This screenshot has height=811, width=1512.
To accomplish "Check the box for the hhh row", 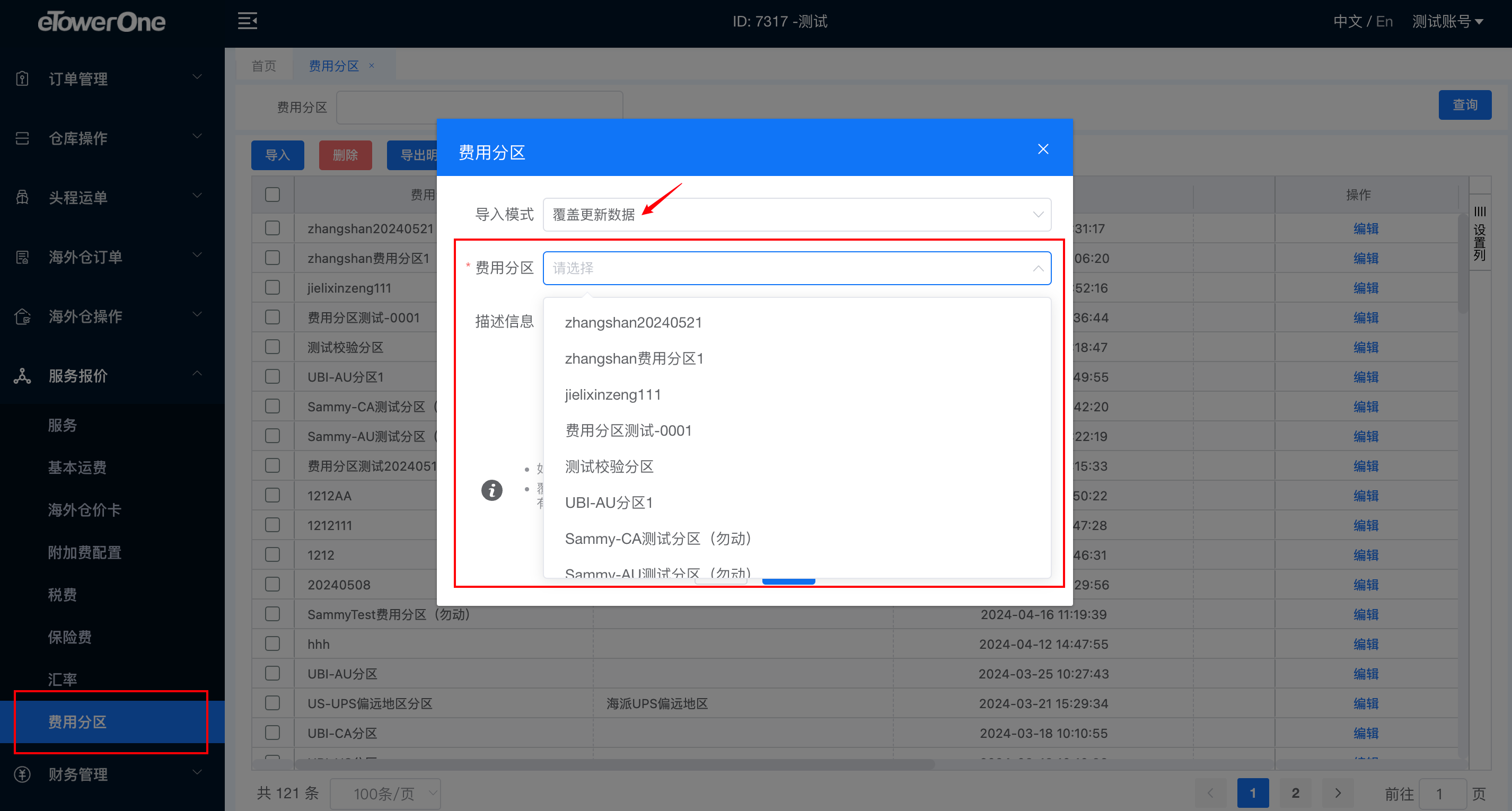I will coord(272,643).
